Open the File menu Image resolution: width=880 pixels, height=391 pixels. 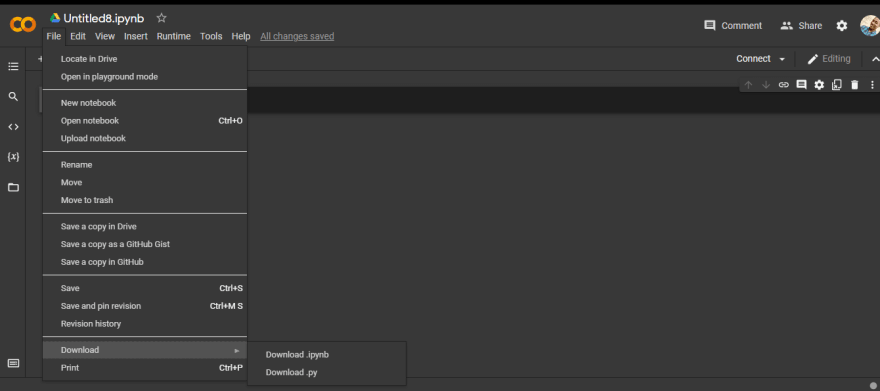(x=54, y=36)
